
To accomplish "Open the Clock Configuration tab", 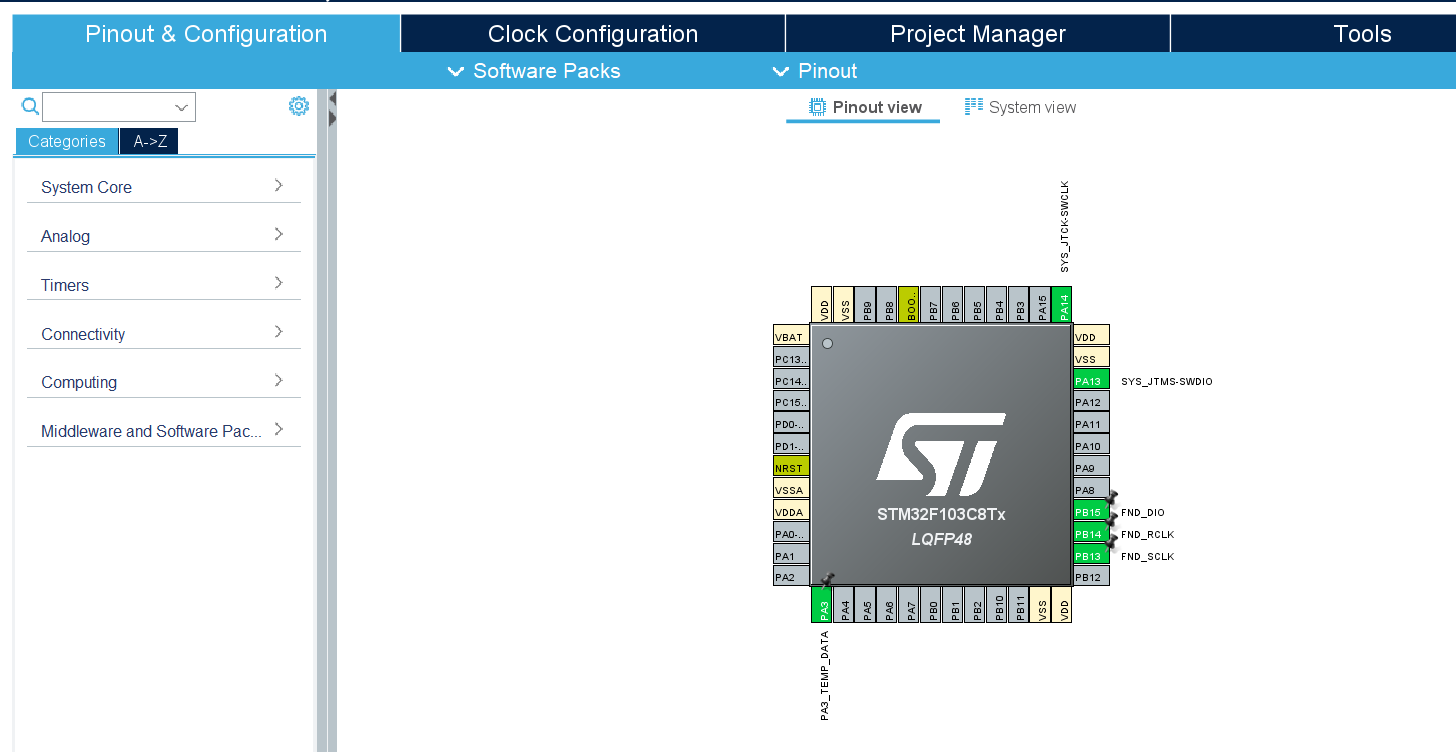I will (x=593, y=34).
